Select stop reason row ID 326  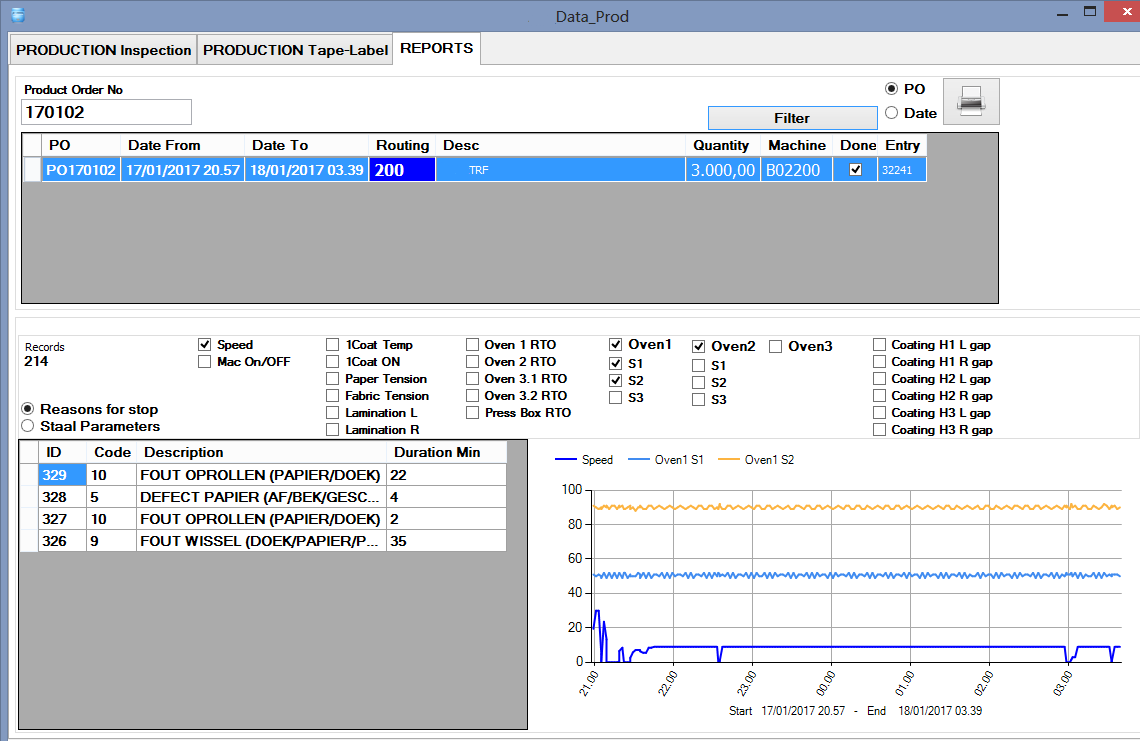(x=263, y=541)
